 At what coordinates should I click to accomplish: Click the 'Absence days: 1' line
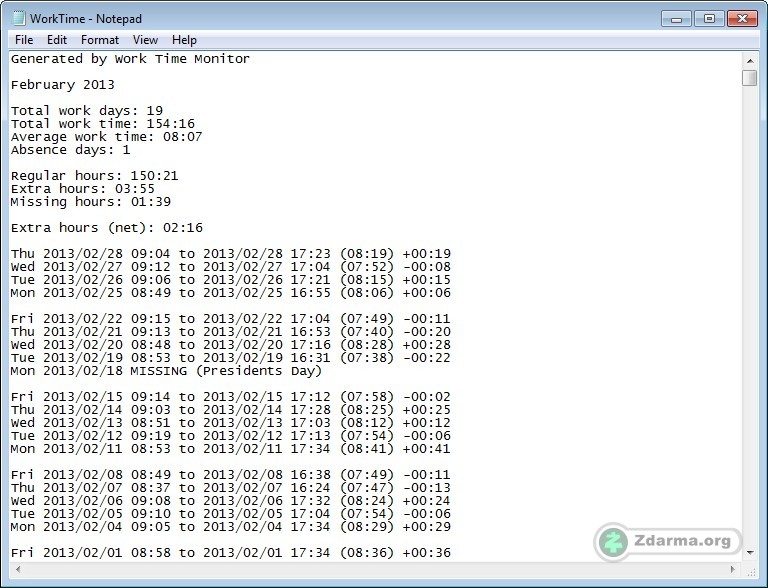click(71, 149)
